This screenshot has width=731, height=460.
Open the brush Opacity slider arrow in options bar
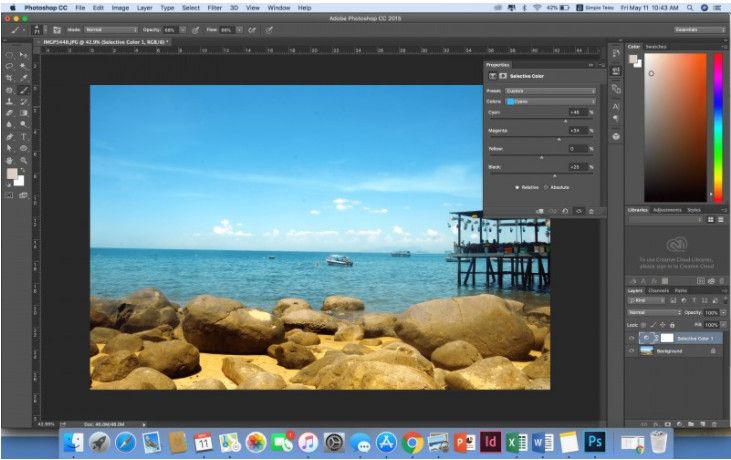(x=183, y=30)
